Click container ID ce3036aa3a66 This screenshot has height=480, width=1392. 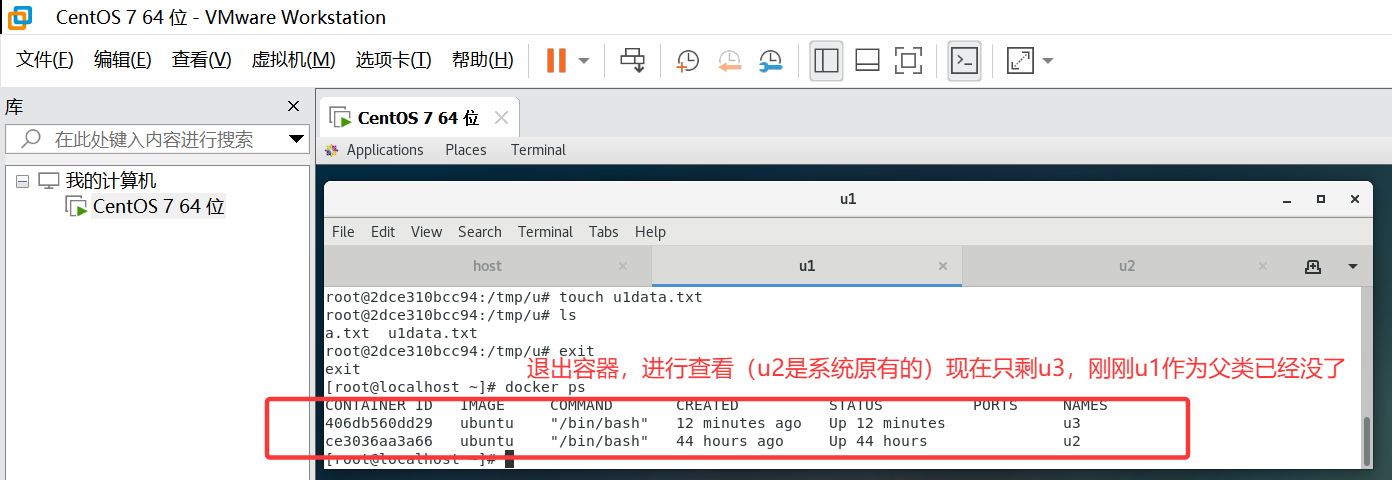point(379,441)
